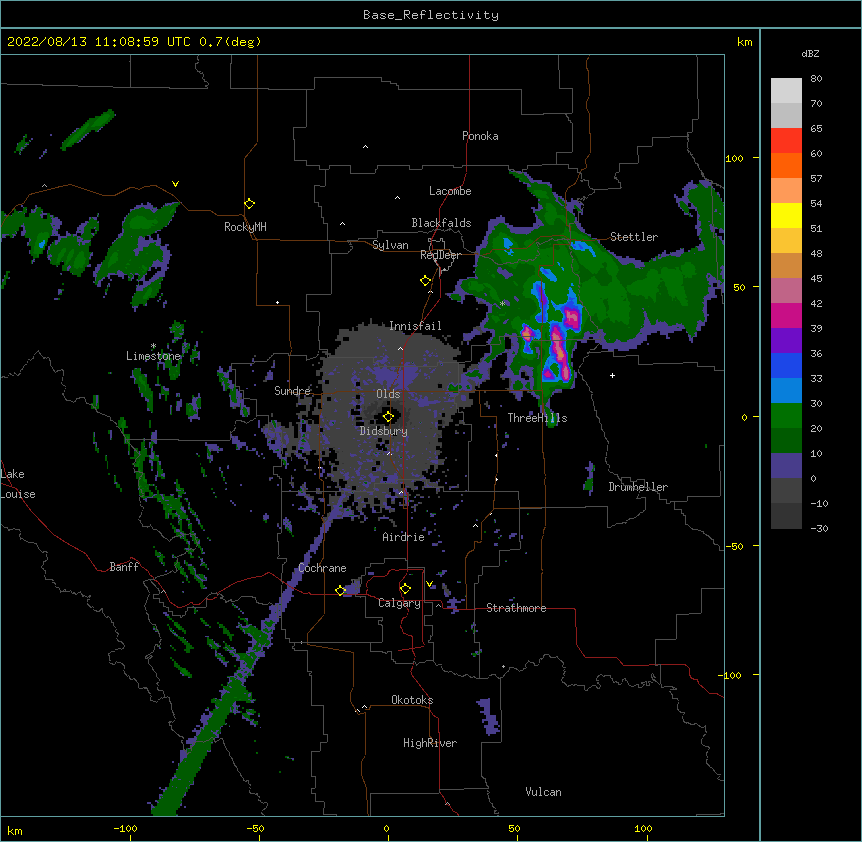Select the yellow diamond marker near RedDeer
This screenshot has width=862, height=842.
(425, 281)
